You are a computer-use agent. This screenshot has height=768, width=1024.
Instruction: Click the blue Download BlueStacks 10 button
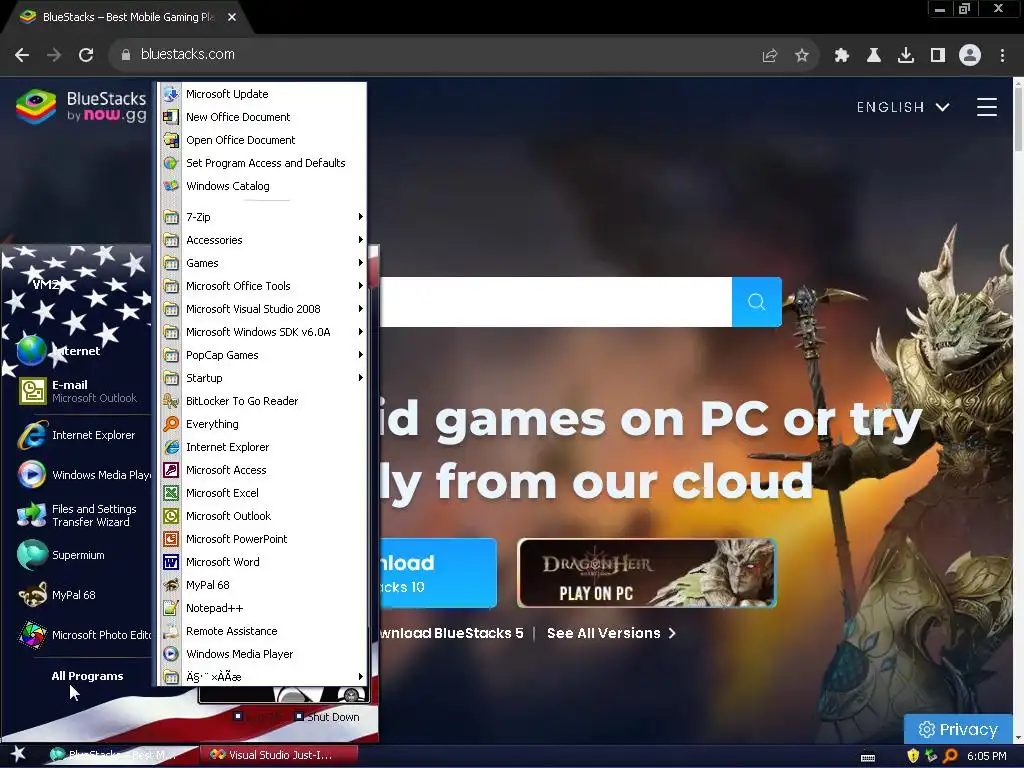438,573
